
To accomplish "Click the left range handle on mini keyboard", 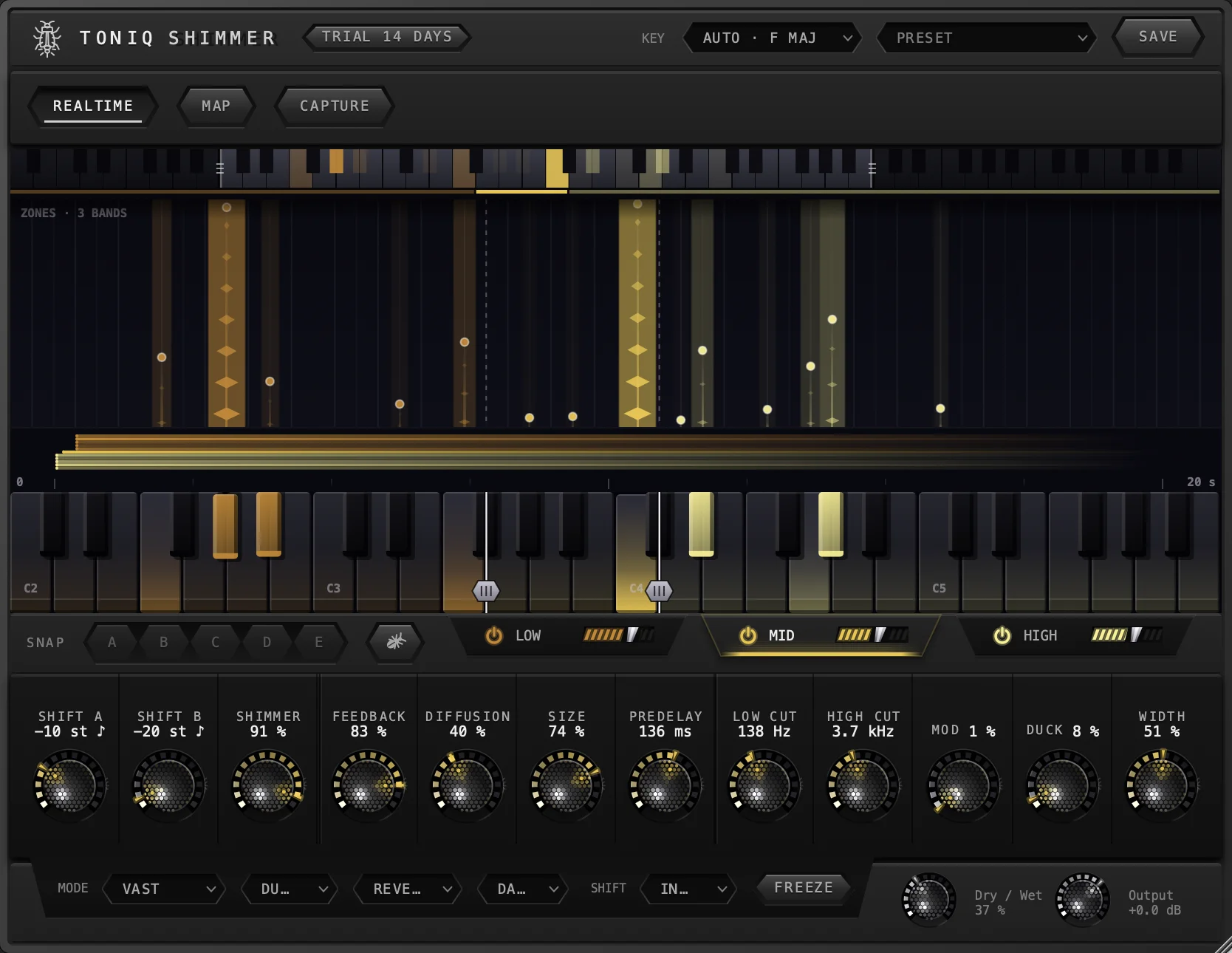I will pyautogui.click(x=219, y=168).
